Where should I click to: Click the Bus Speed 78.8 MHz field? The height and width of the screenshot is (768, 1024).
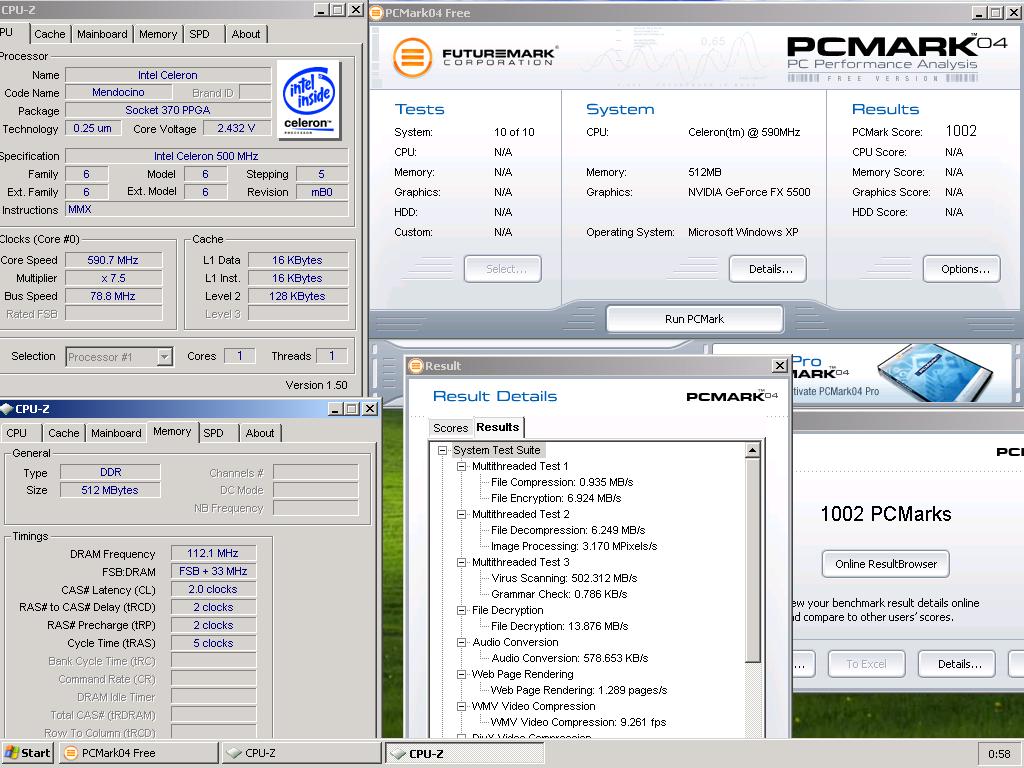pyautogui.click(x=113, y=296)
